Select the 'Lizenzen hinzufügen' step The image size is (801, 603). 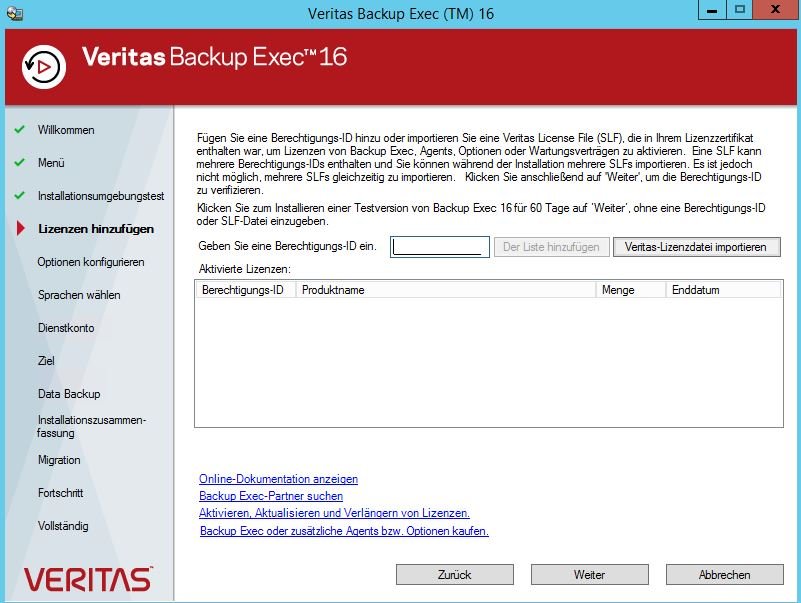(x=96, y=228)
